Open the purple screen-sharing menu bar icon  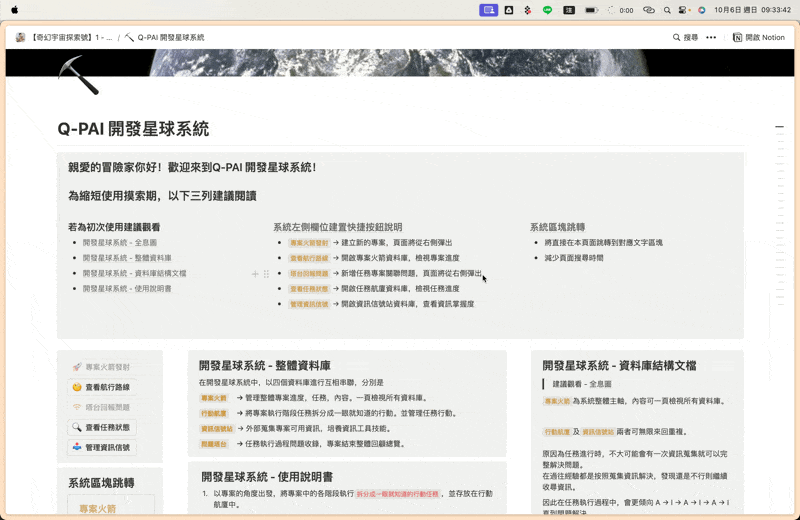click(488, 10)
